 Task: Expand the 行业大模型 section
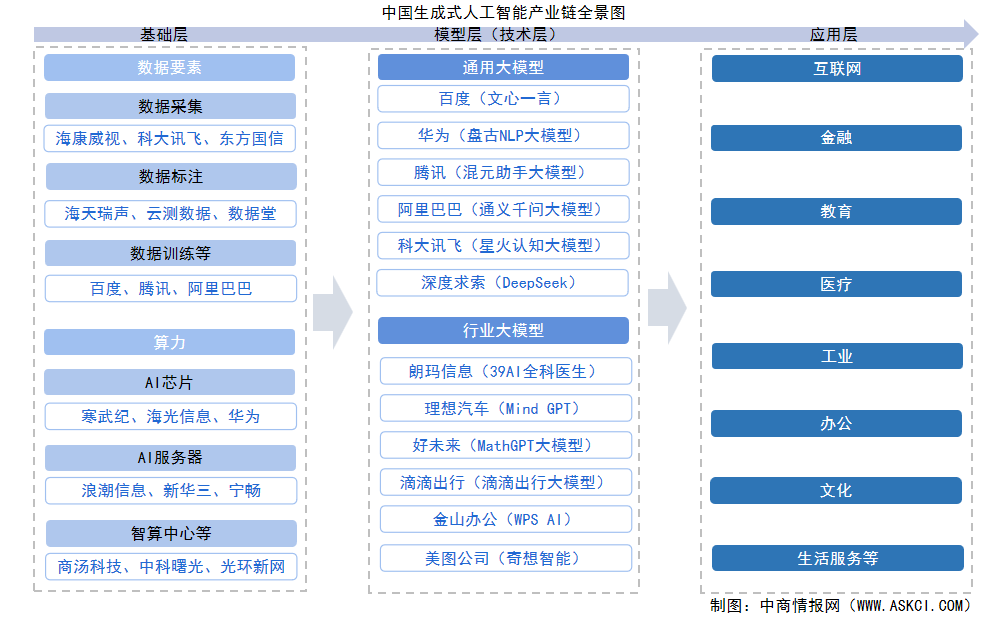pyautogui.click(x=503, y=330)
